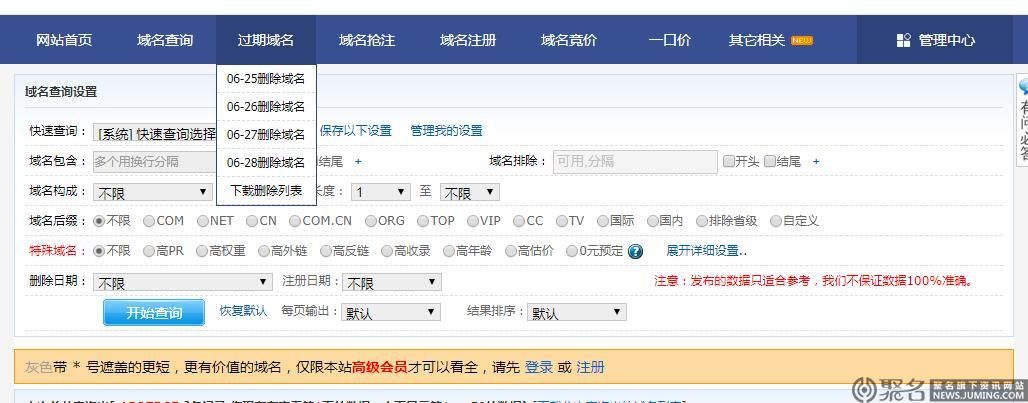Select 高PR radio button

click(x=149, y=250)
